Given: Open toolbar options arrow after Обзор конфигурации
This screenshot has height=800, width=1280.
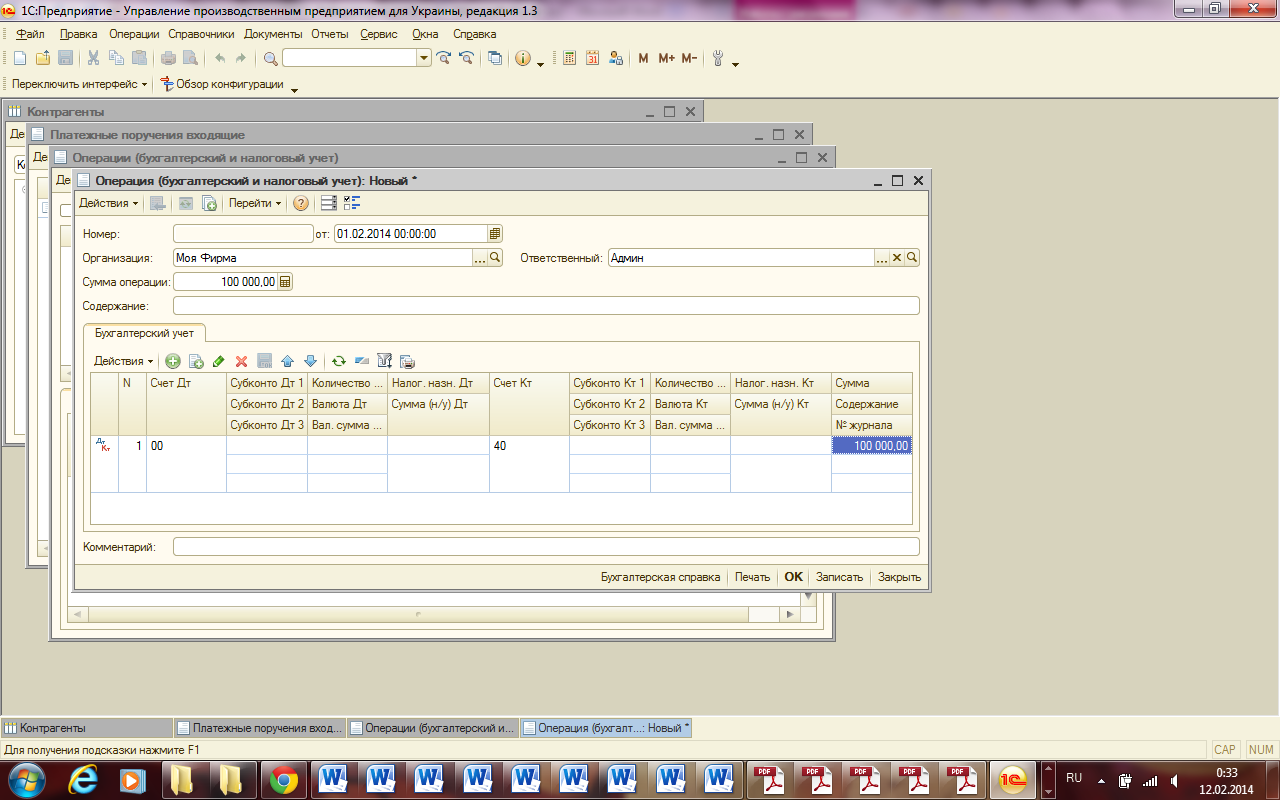Looking at the screenshot, I should tap(294, 90).
